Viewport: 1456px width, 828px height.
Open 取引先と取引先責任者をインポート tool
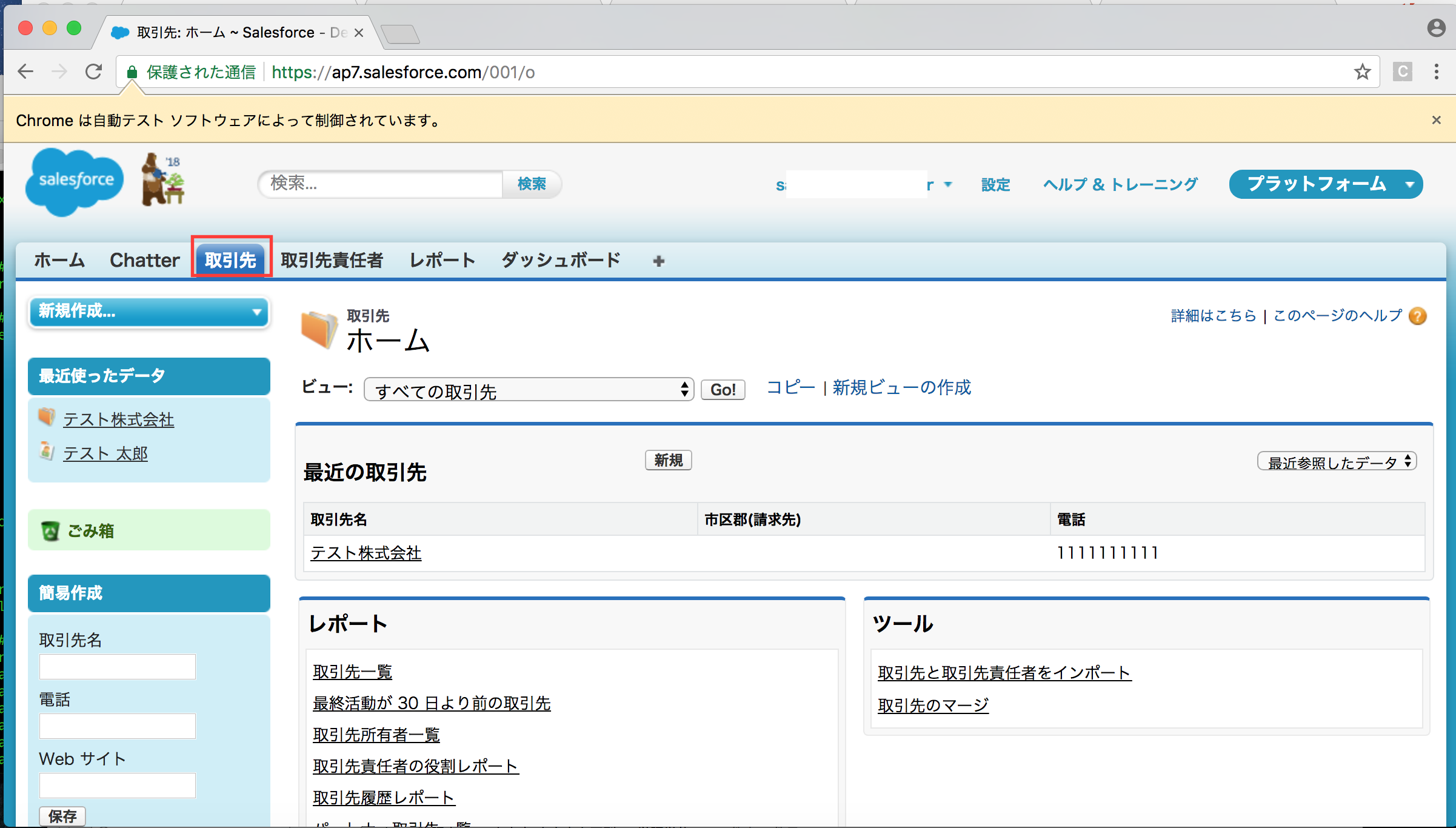point(1004,673)
